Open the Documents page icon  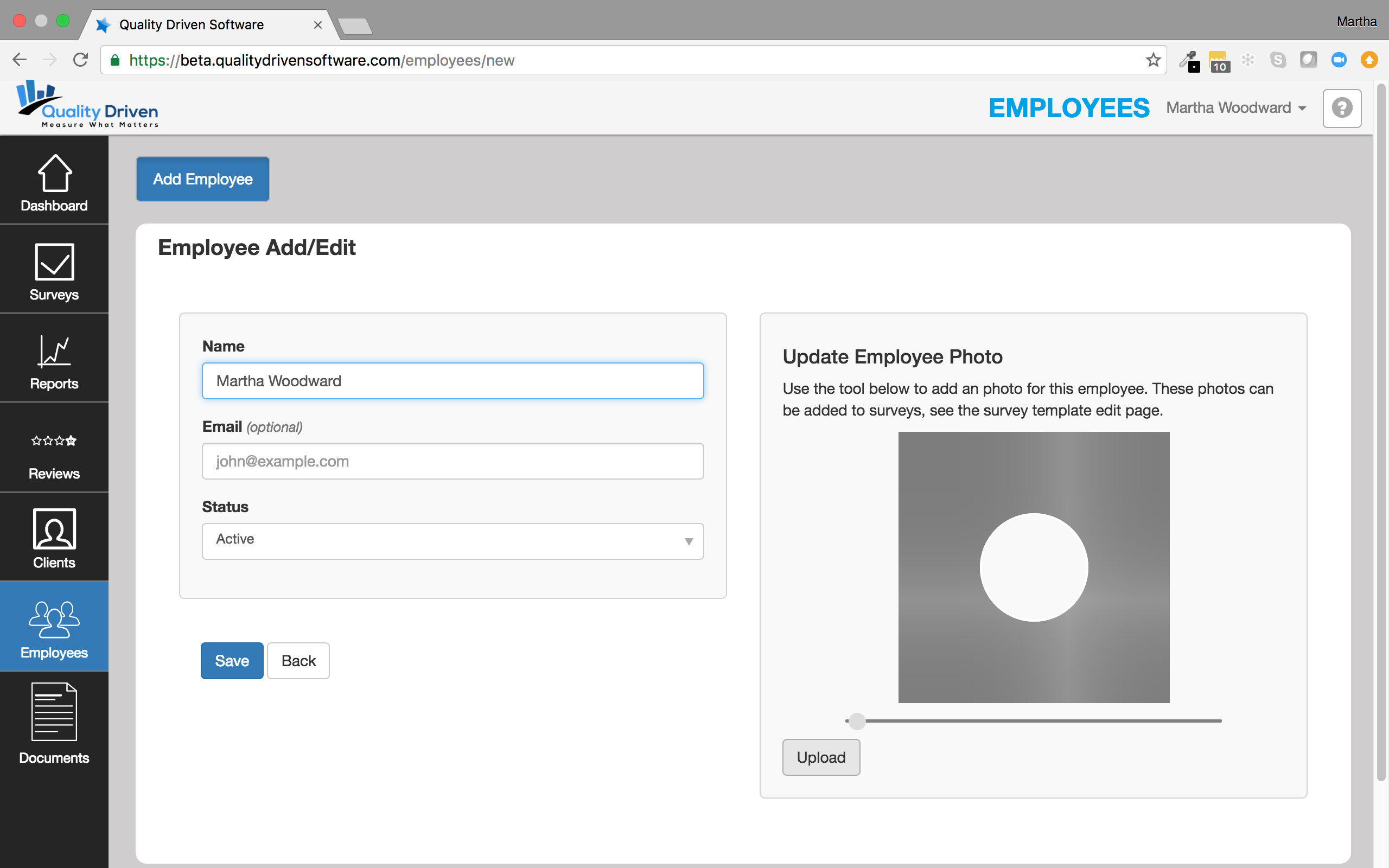pos(54,712)
